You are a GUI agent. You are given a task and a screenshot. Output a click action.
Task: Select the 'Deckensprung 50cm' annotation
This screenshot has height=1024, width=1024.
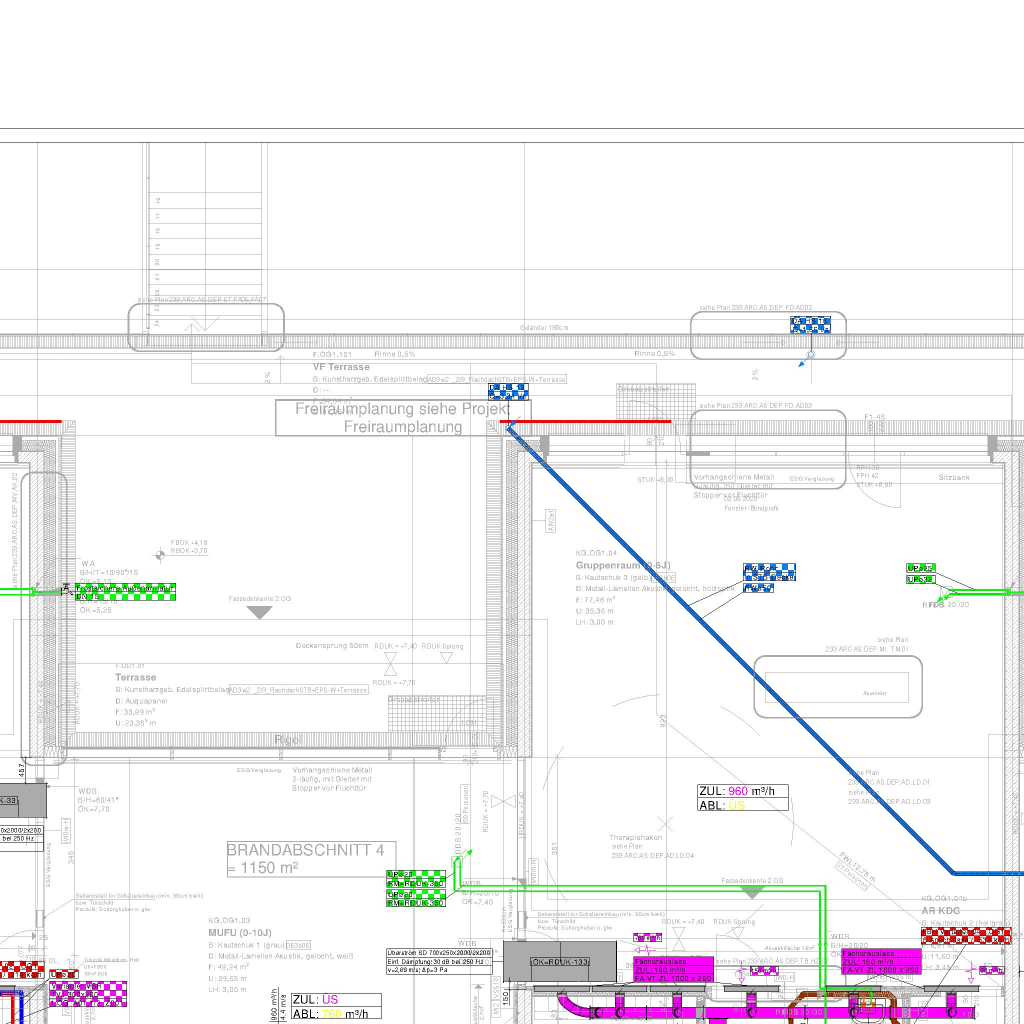point(332,645)
